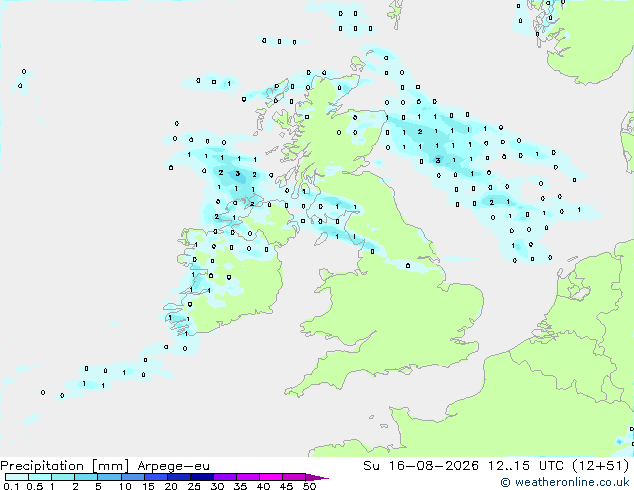
Task: Click the '40' legend label
Action: pyautogui.click(x=263, y=486)
